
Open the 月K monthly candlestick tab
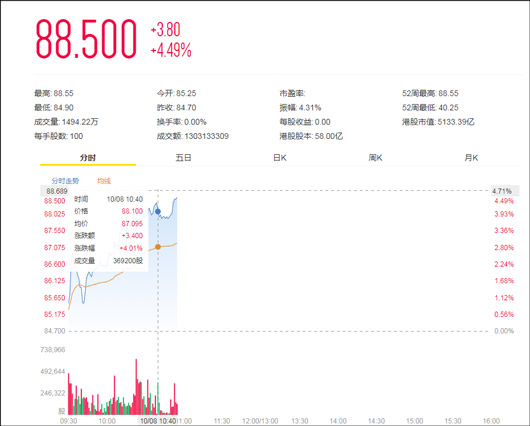tap(471, 158)
